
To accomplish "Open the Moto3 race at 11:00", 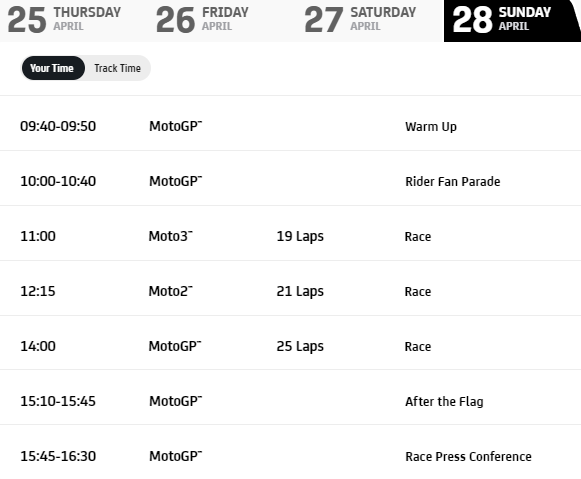I will 290,233.
